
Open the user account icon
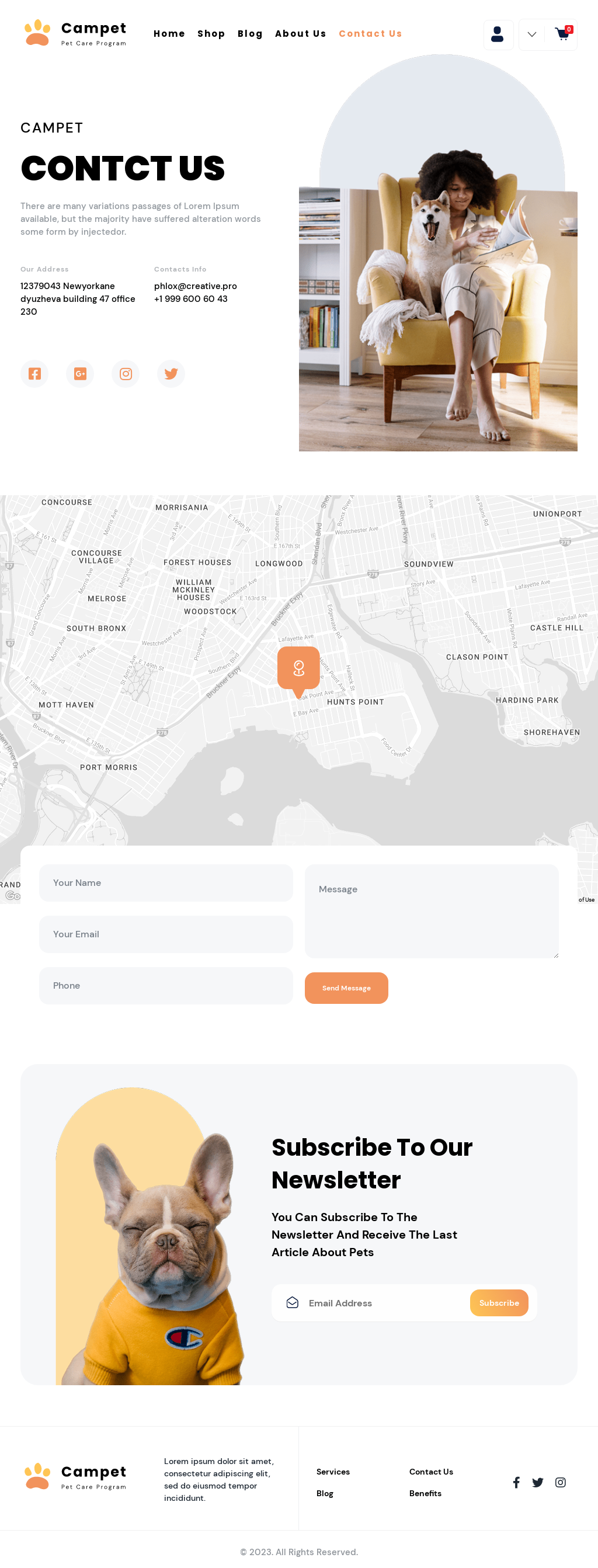[x=498, y=34]
